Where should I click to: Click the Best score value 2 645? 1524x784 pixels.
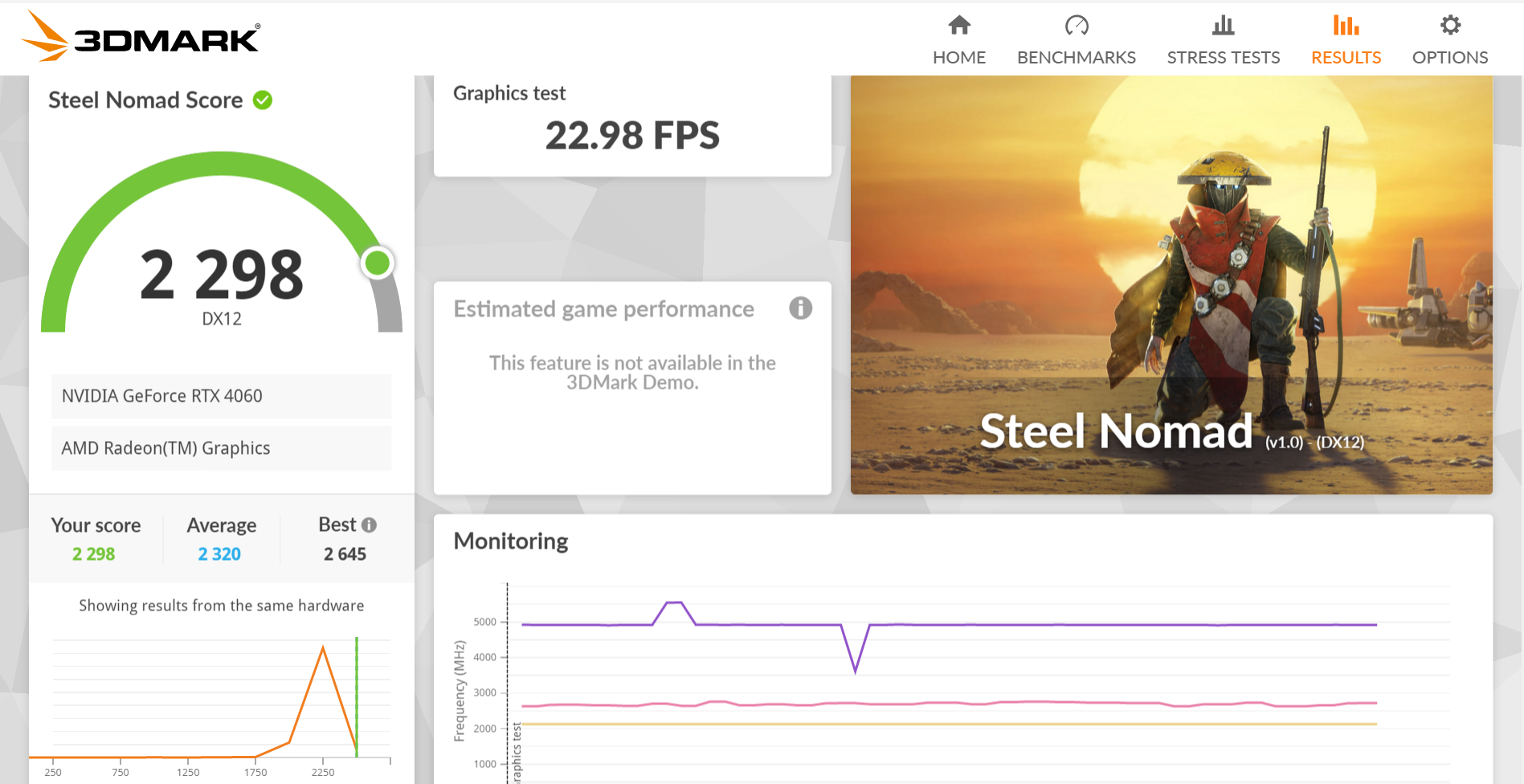point(345,554)
